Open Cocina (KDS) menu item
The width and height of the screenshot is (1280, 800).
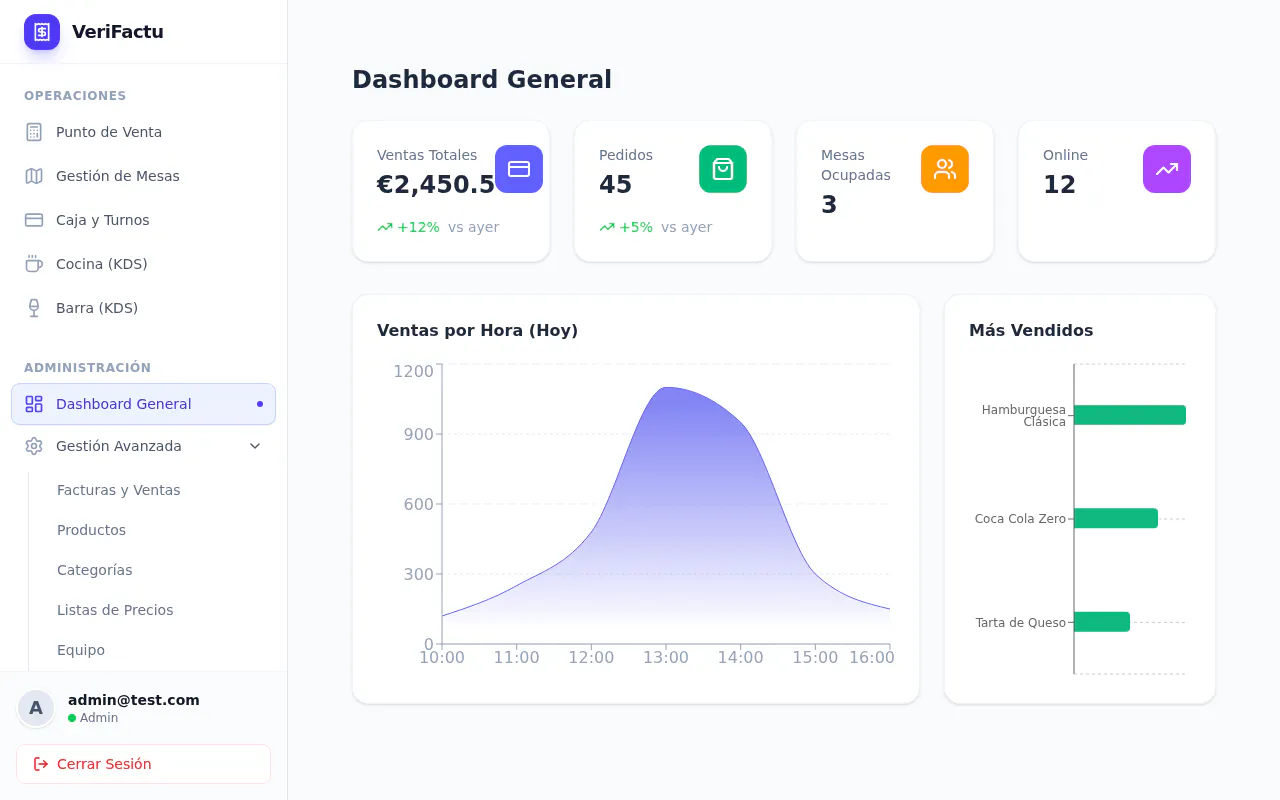point(144,264)
